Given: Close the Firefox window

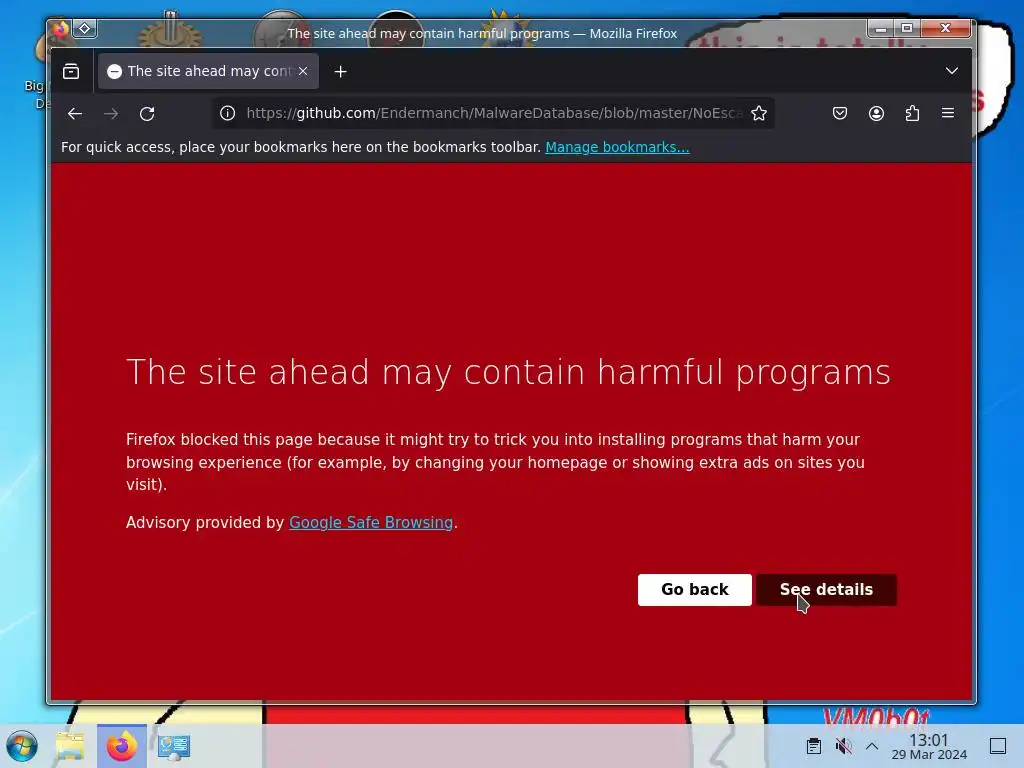Looking at the screenshot, I should 945,28.
